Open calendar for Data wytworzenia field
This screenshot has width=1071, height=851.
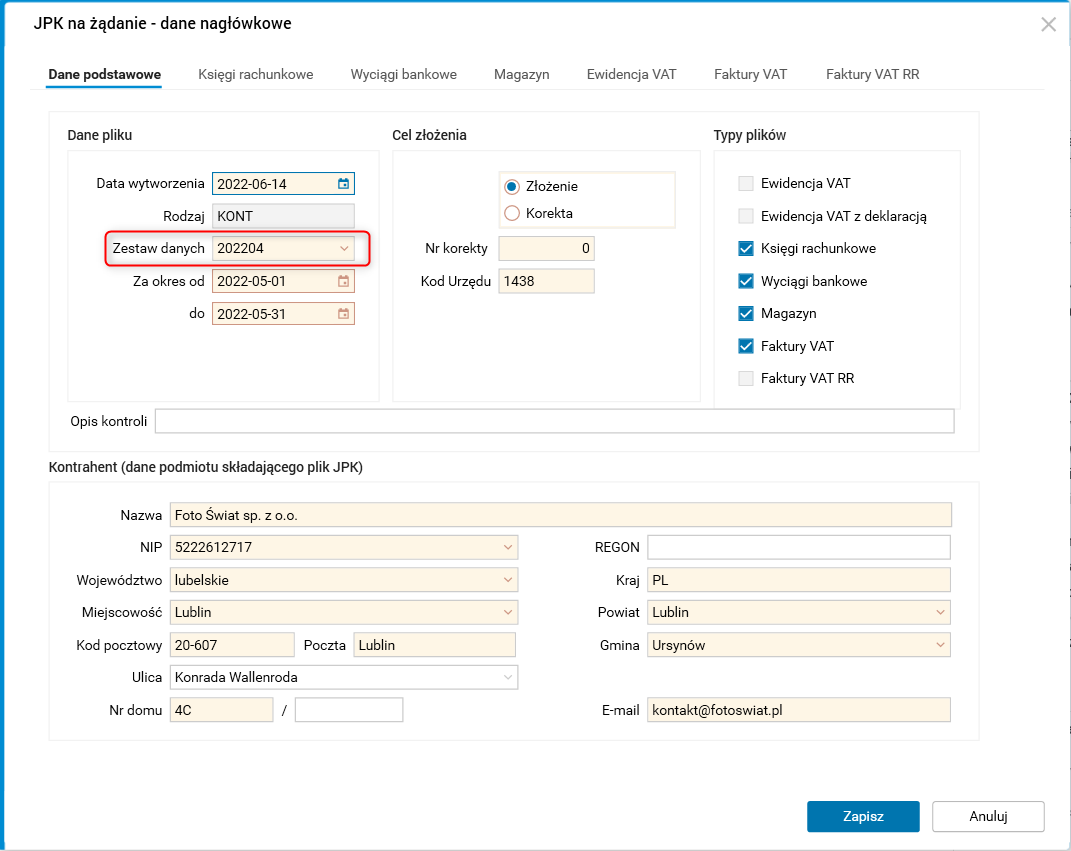pos(343,184)
